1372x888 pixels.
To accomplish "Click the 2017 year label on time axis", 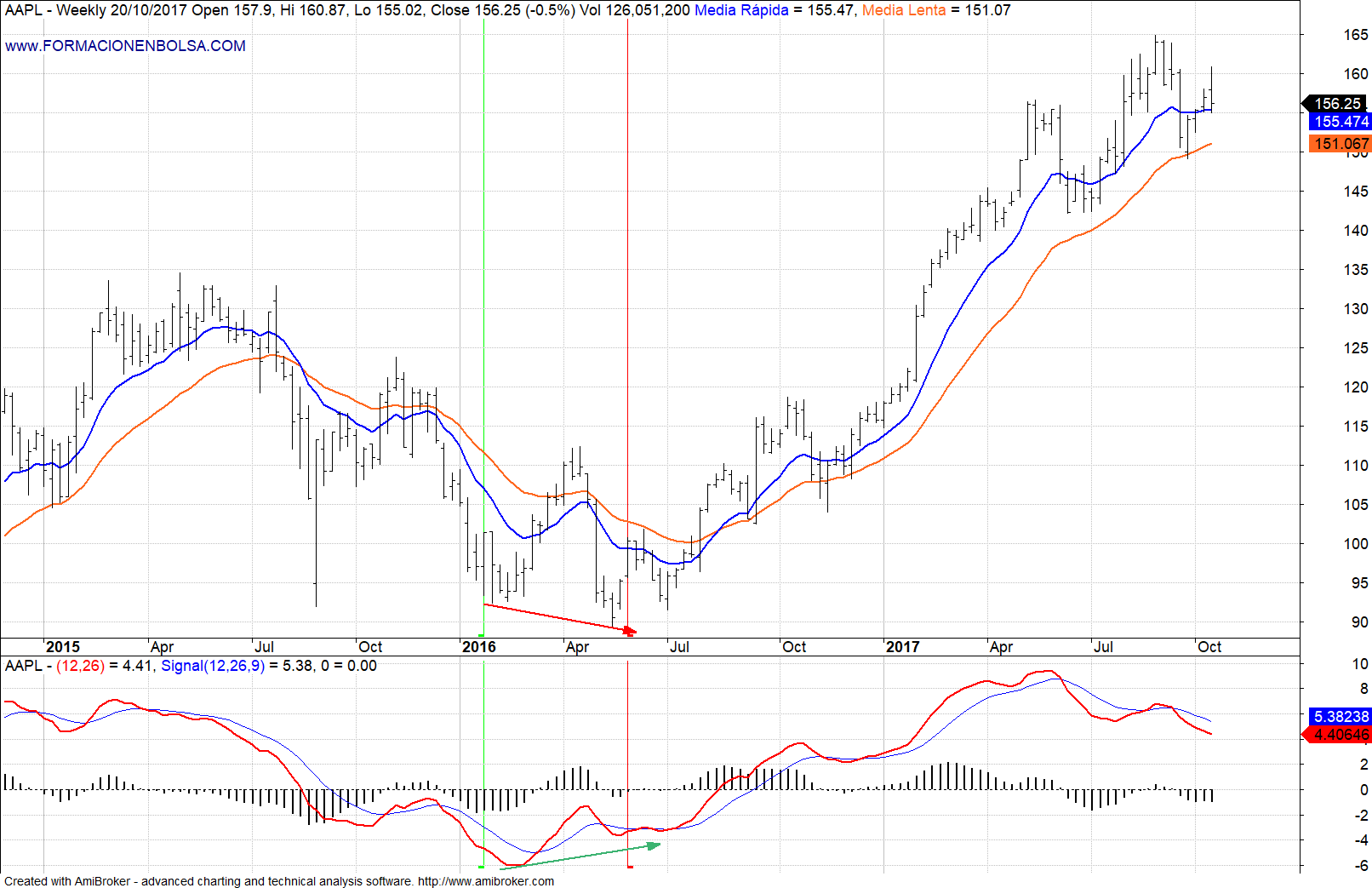I will pos(902,647).
